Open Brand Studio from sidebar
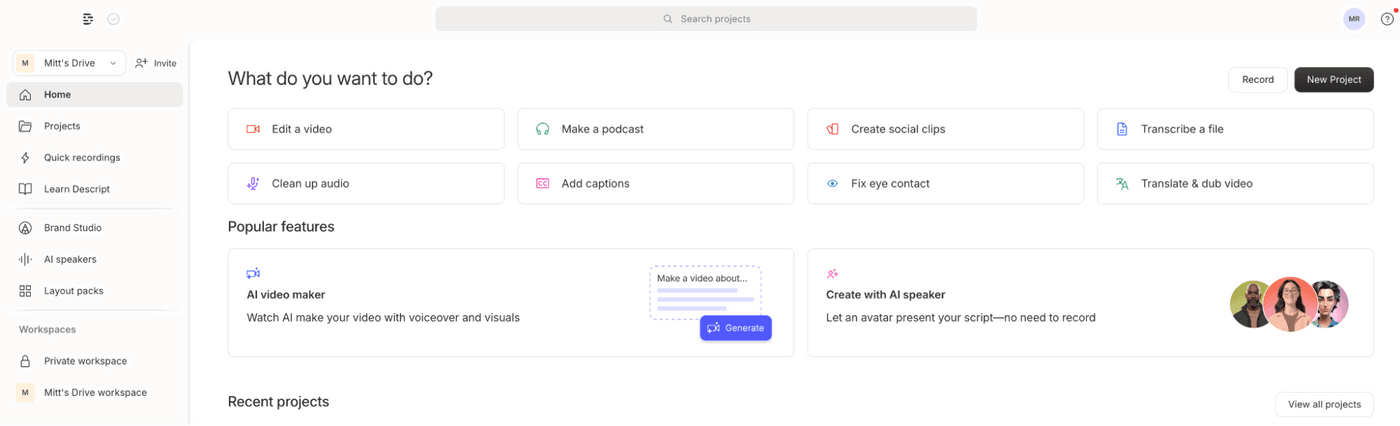The image size is (1400, 426). tap(72, 228)
